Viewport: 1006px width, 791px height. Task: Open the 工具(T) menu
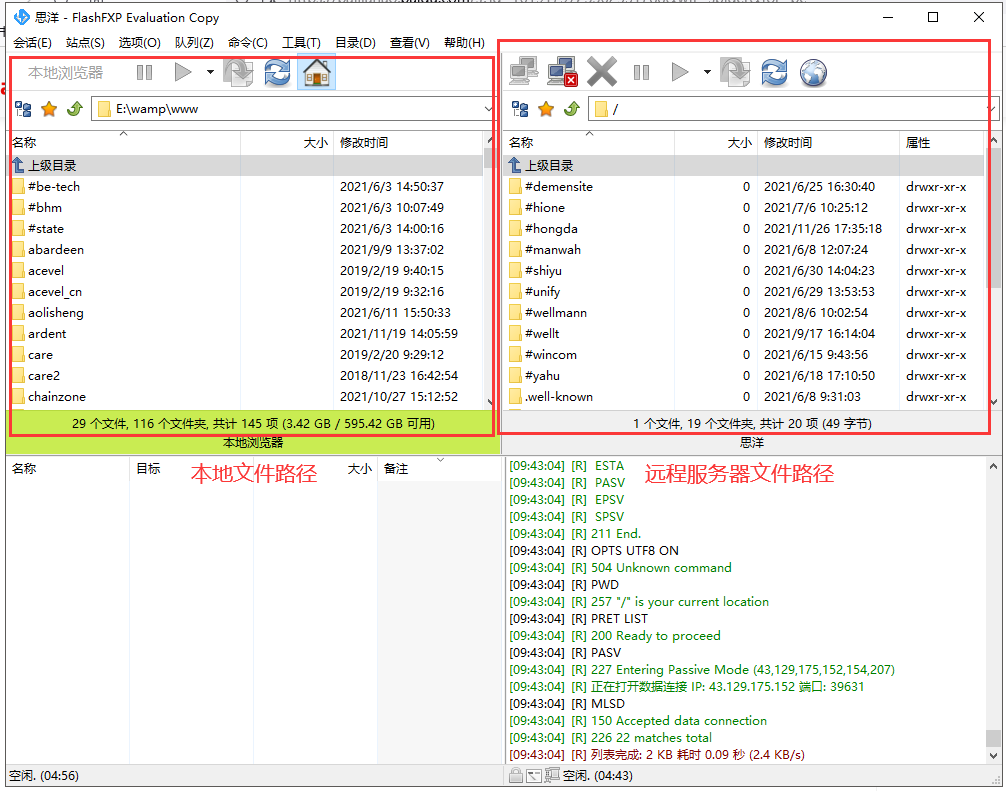point(301,43)
